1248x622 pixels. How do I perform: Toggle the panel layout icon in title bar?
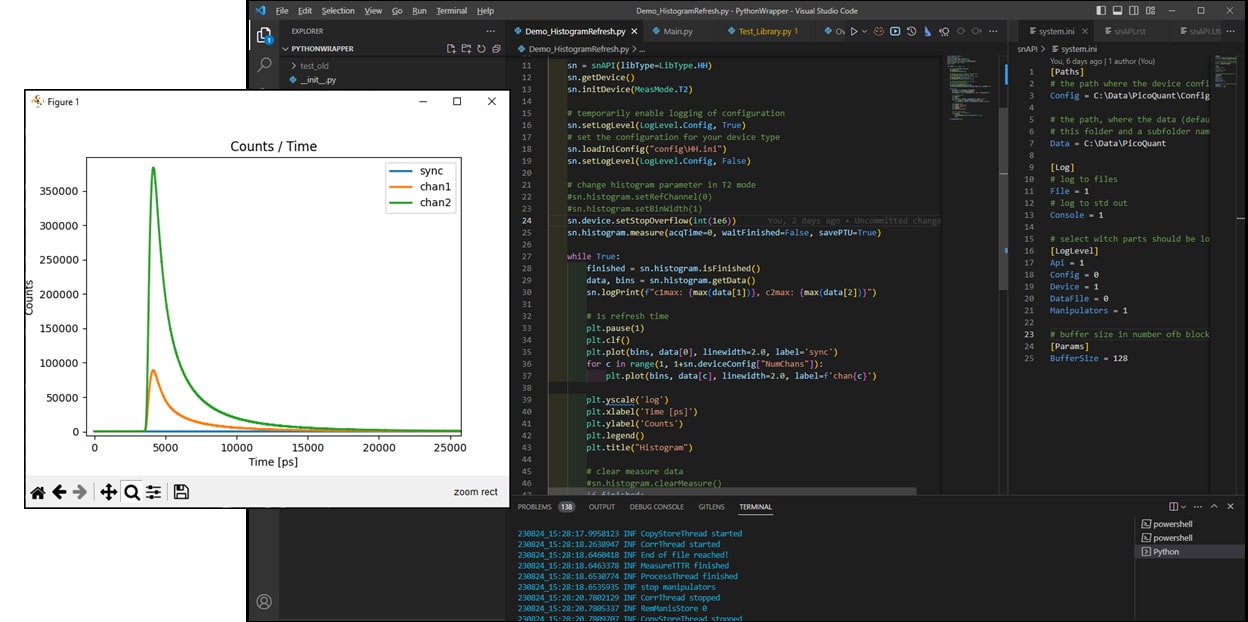tap(1118, 11)
